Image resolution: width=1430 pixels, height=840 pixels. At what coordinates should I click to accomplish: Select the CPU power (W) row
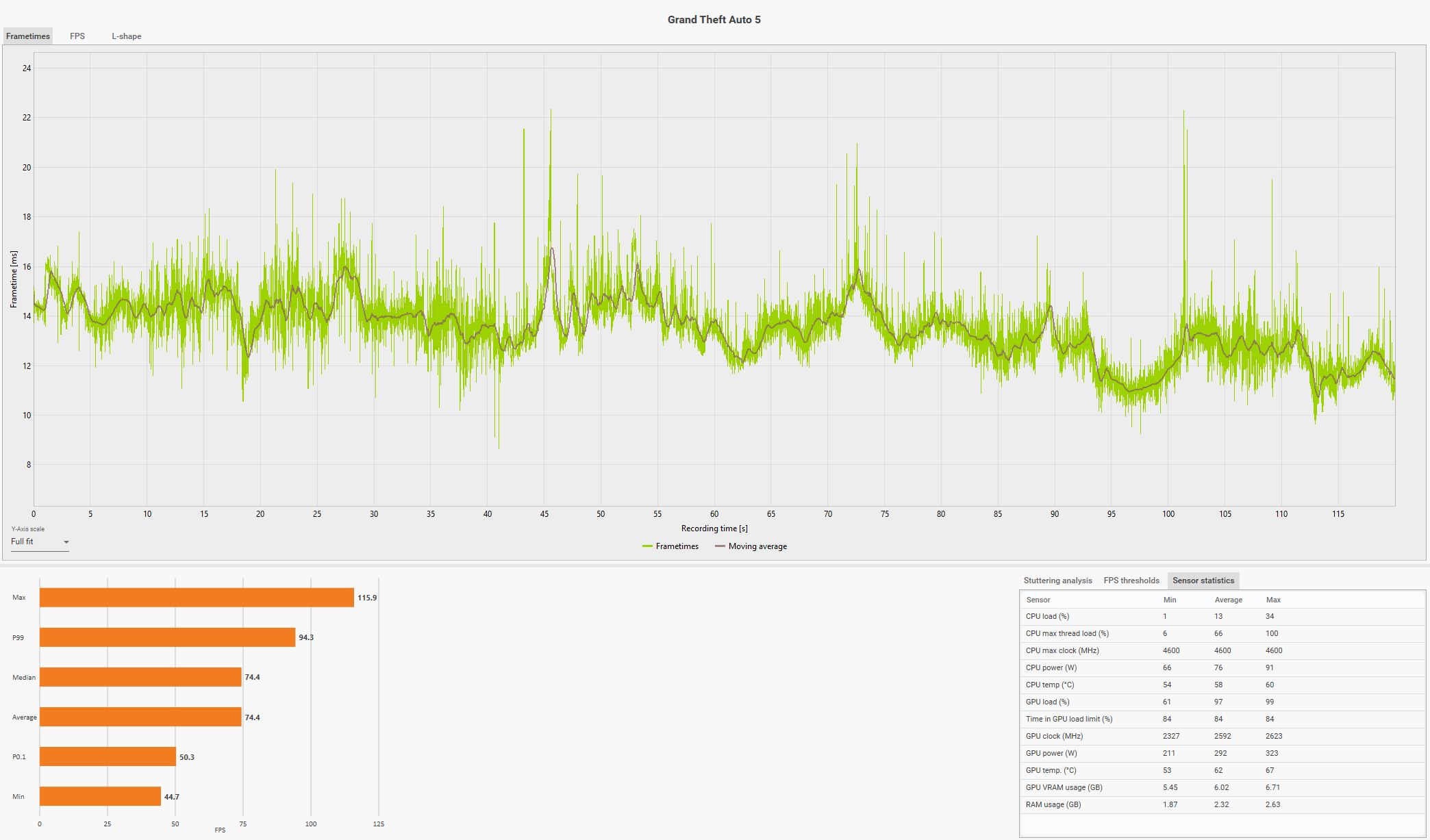1222,667
